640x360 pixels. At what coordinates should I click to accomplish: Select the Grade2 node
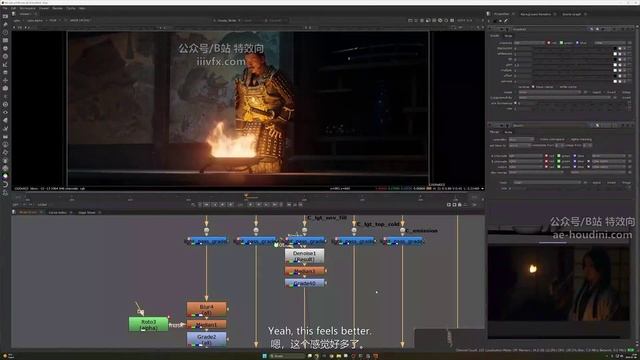(207, 339)
